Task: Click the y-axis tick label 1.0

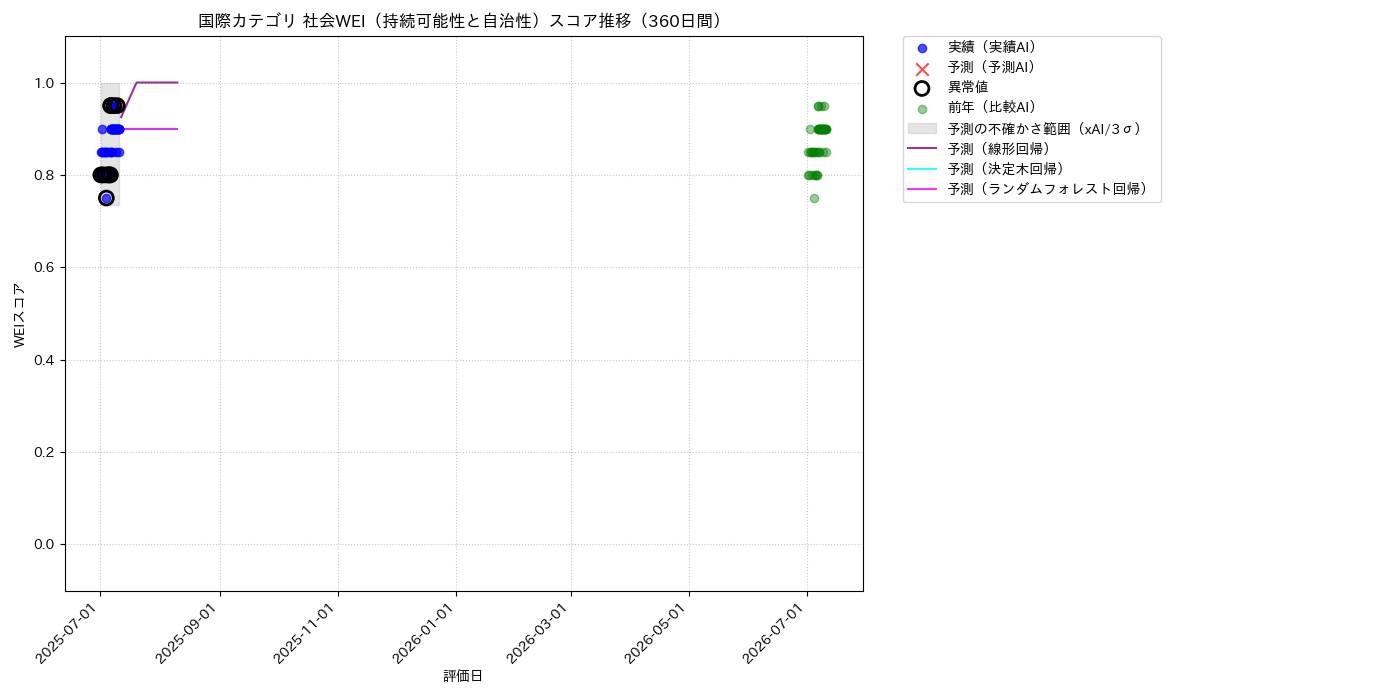Action: pyautogui.click(x=46, y=83)
